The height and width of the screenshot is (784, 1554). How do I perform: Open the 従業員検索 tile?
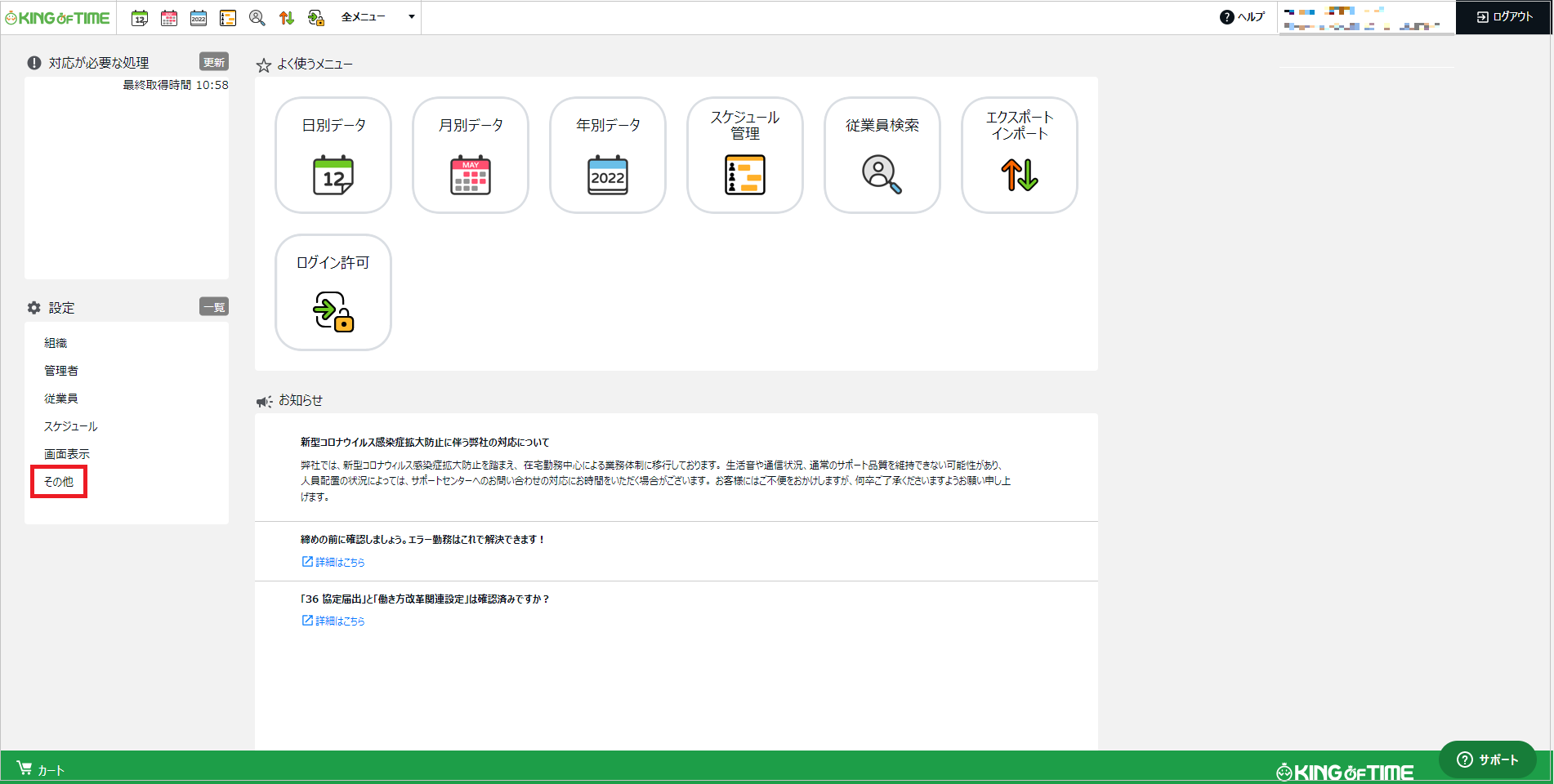pyautogui.click(x=882, y=155)
